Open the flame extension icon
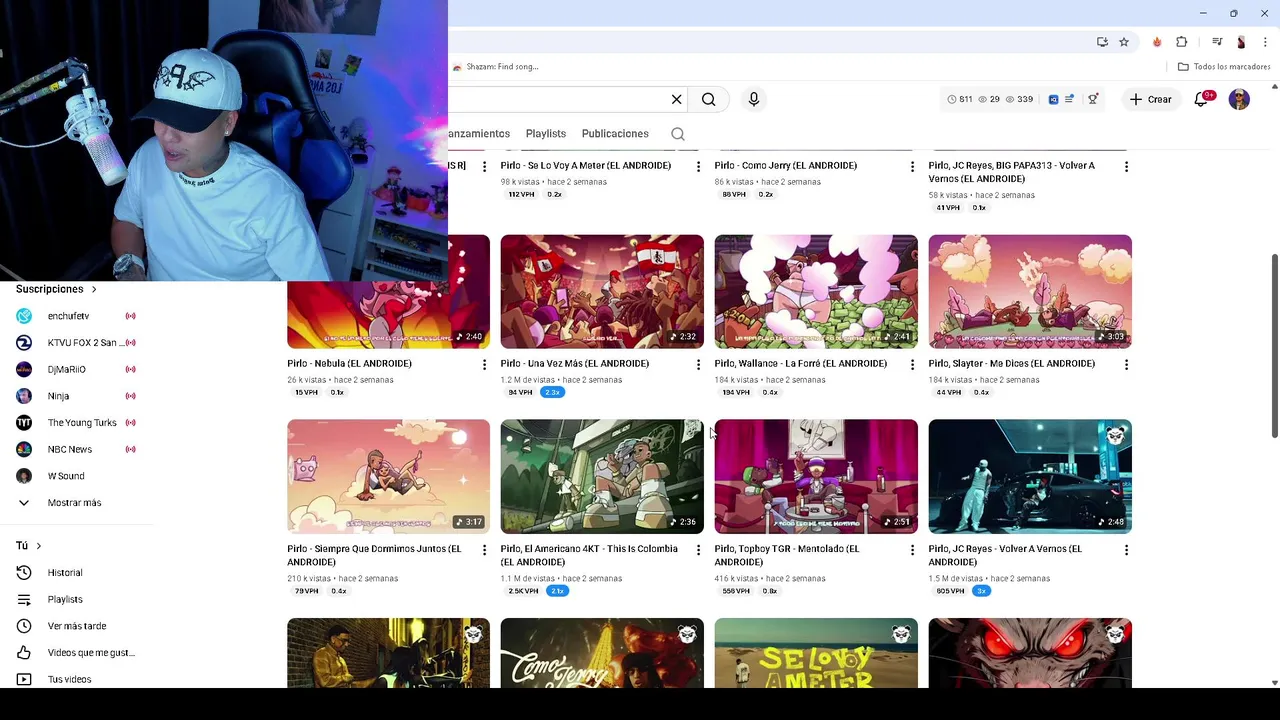 [x=1157, y=42]
